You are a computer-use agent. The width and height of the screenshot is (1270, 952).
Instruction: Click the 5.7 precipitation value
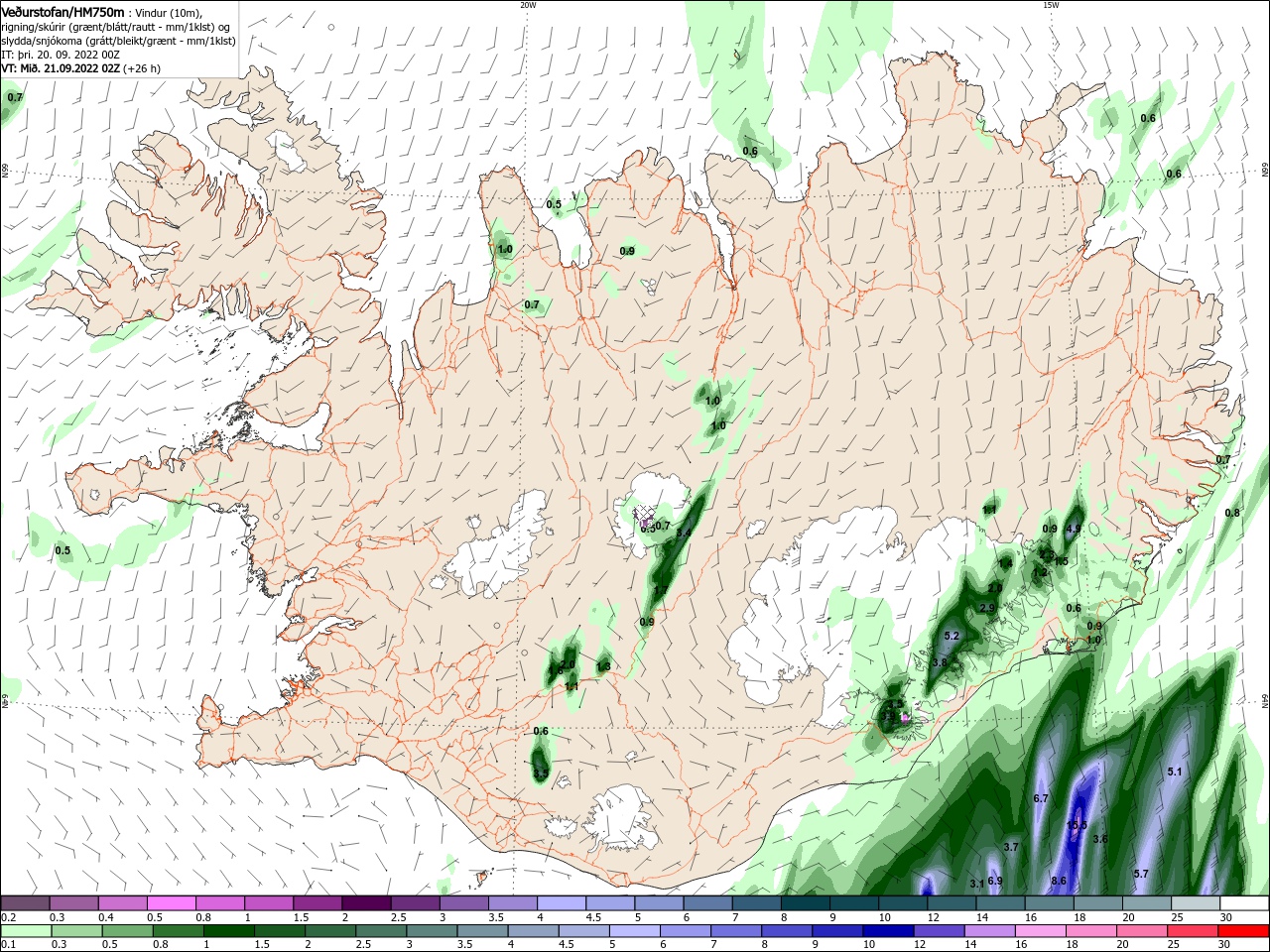(1141, 874)
